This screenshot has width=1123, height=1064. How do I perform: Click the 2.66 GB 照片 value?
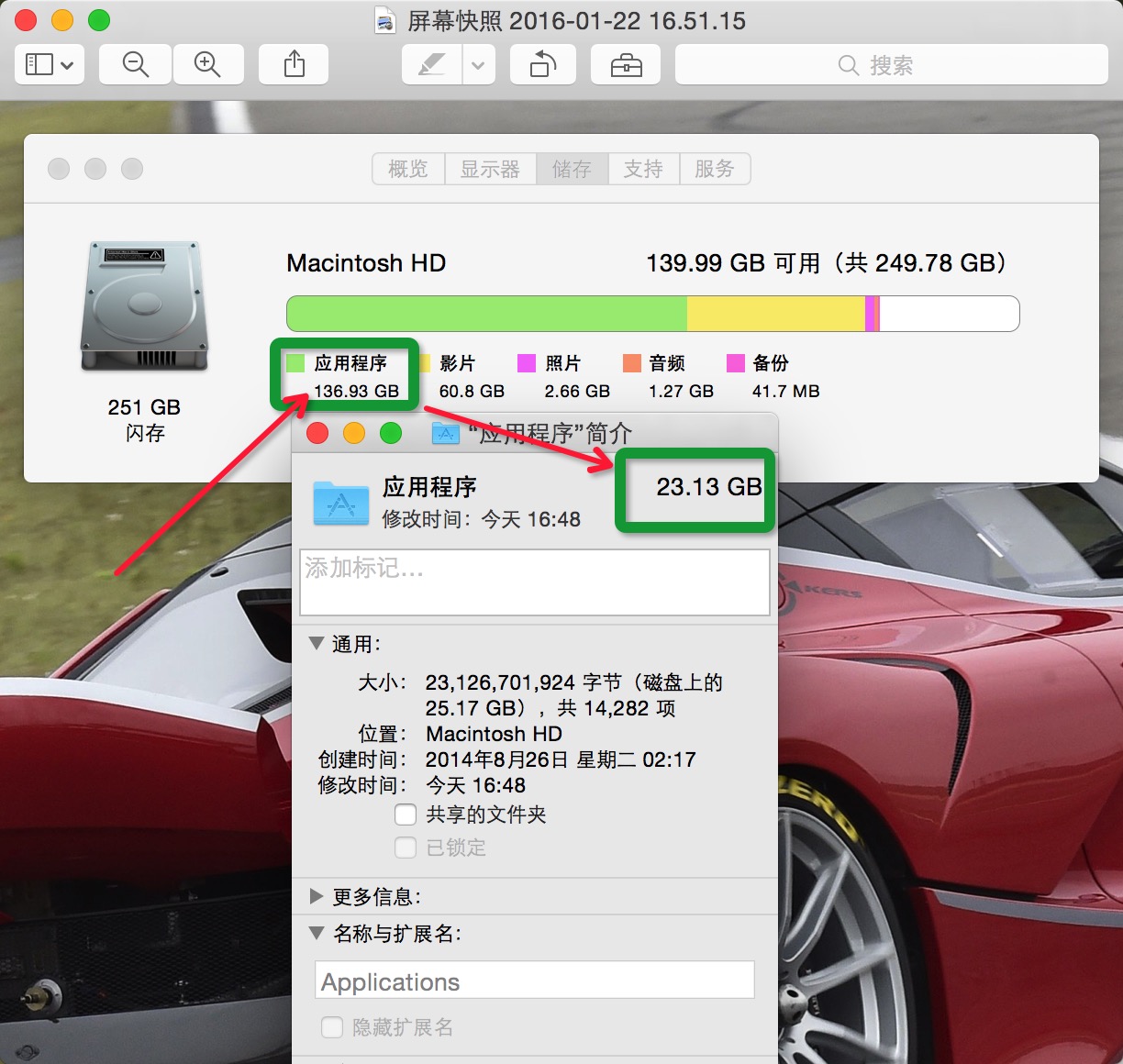[x=577, y=391]
